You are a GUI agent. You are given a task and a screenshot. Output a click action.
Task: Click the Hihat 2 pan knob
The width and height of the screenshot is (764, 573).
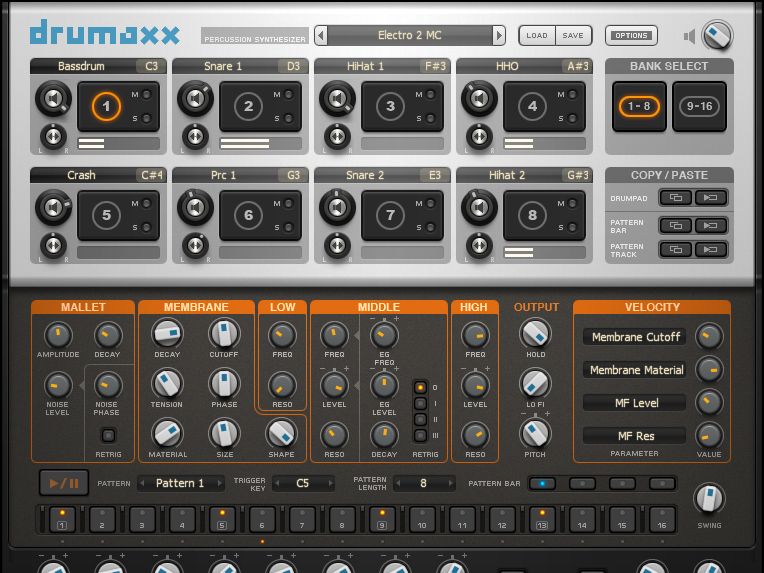479,246
